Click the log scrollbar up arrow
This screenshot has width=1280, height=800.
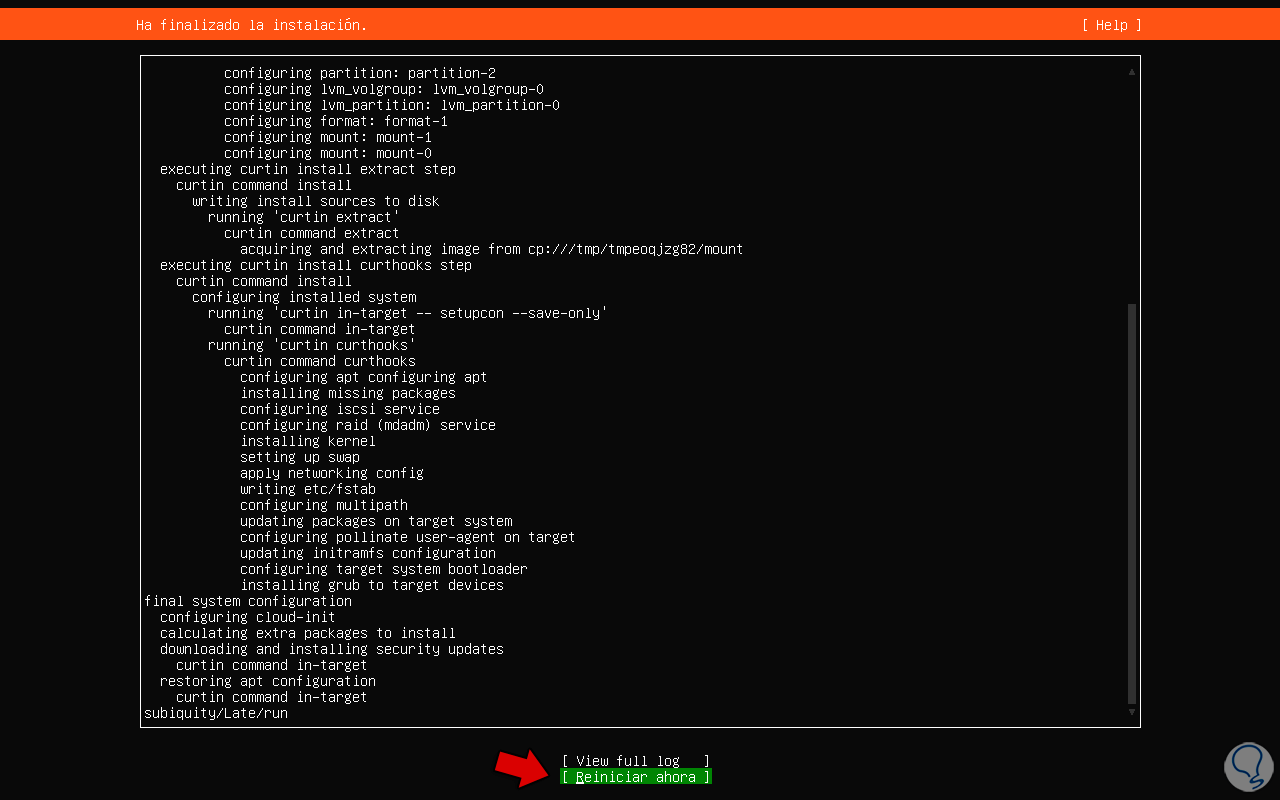(1132, 72)
